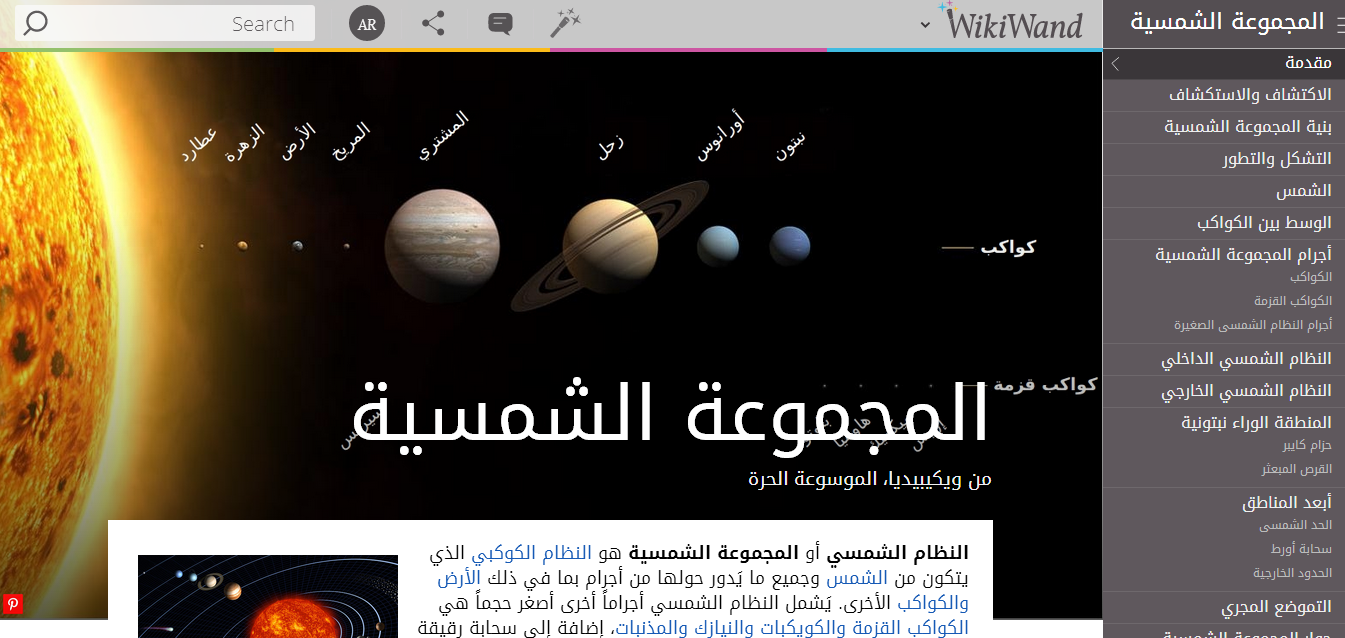The width and height of the screenshot is (1345, 638).
Task: Click the Pinterest pin icon
Action: (x=13, y=604)
